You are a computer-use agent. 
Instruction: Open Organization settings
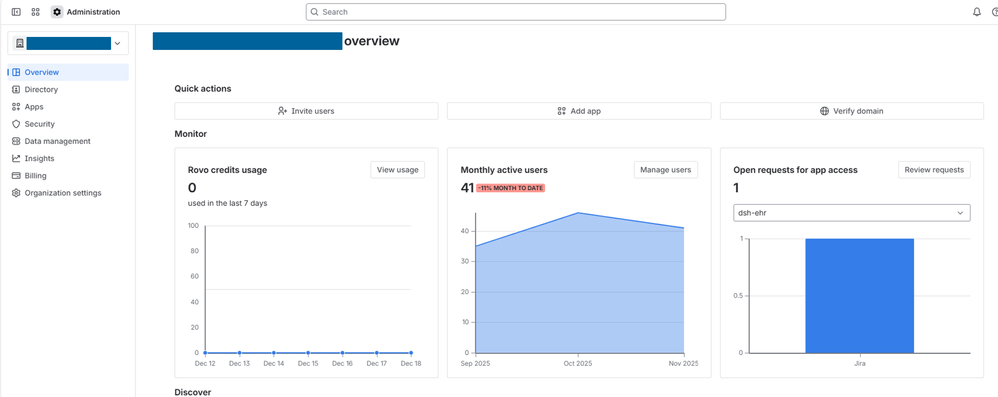[68, 193]
